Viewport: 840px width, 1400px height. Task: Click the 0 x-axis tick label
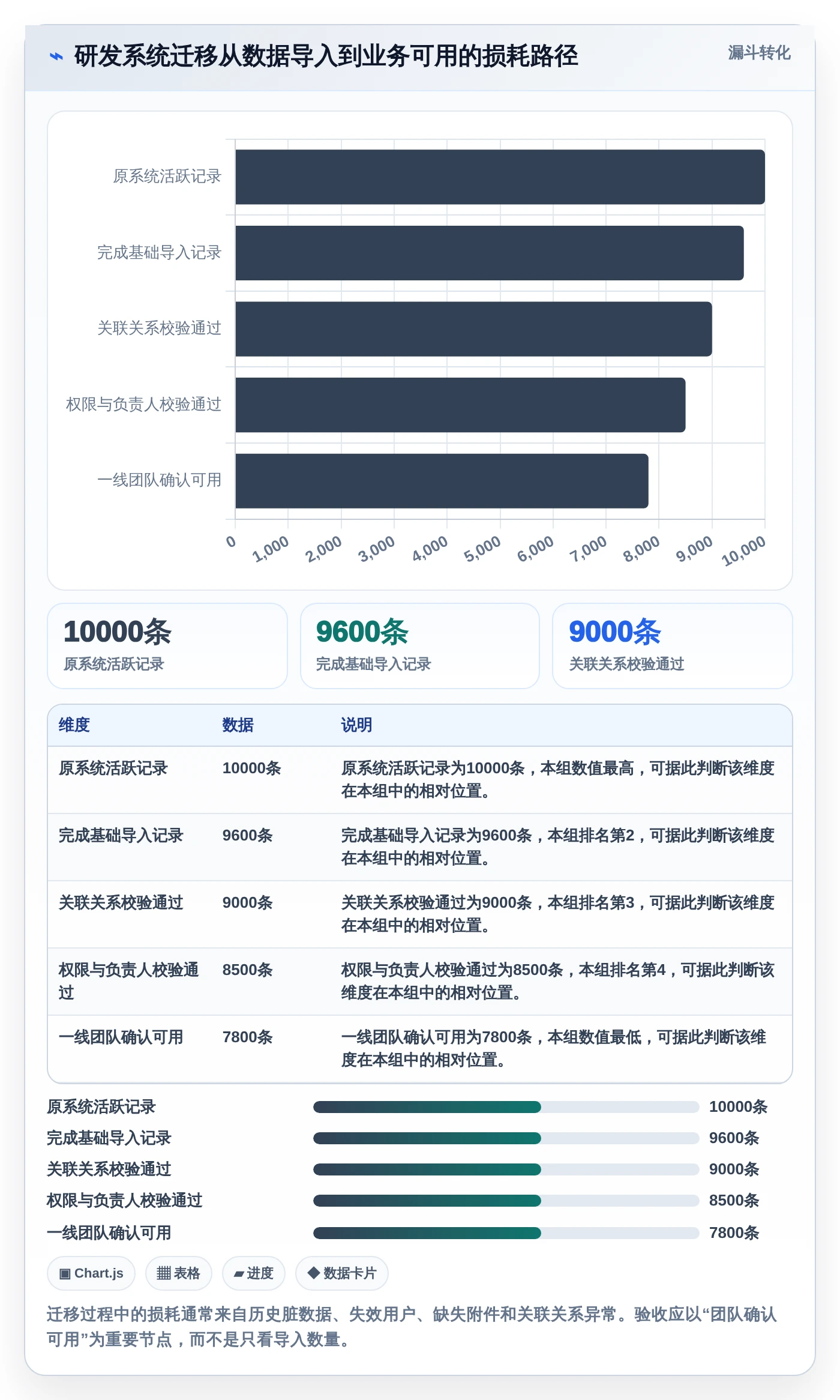point(231,542)
